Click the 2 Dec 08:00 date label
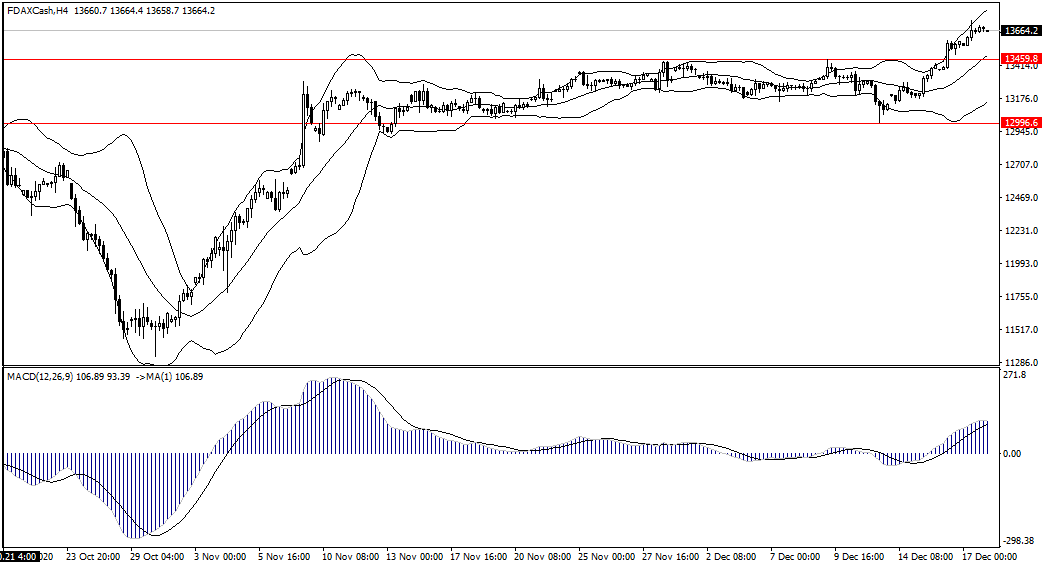 coord(732,556)
